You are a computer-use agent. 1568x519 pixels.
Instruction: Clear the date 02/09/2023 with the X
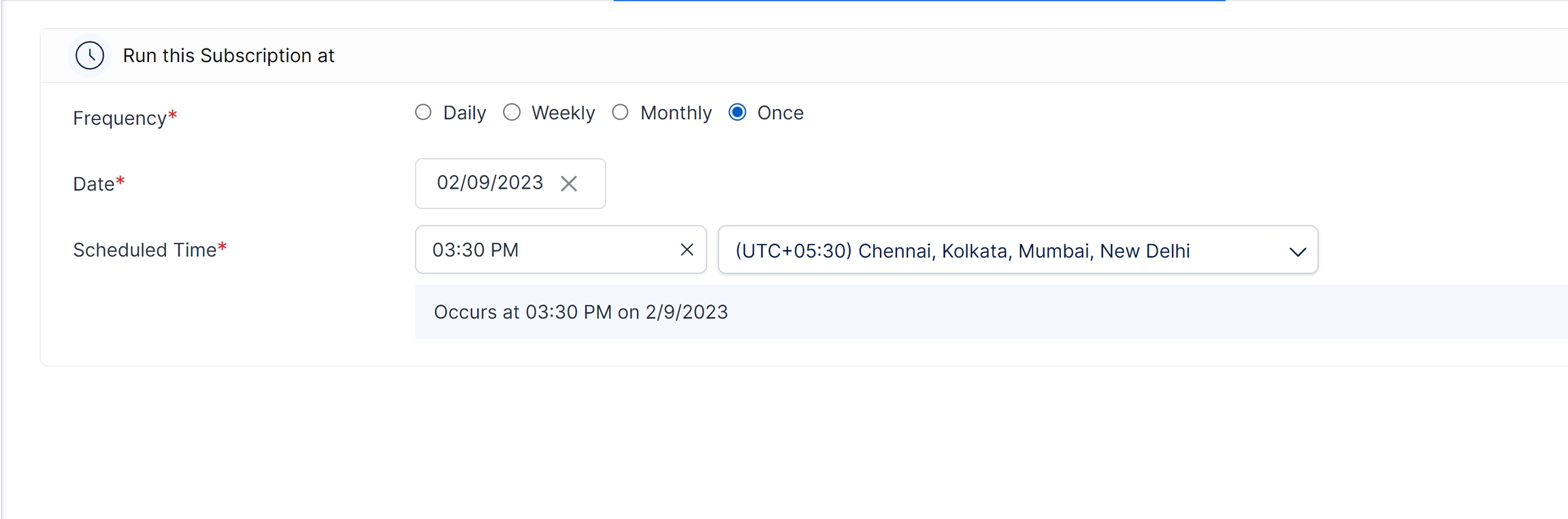569,183
